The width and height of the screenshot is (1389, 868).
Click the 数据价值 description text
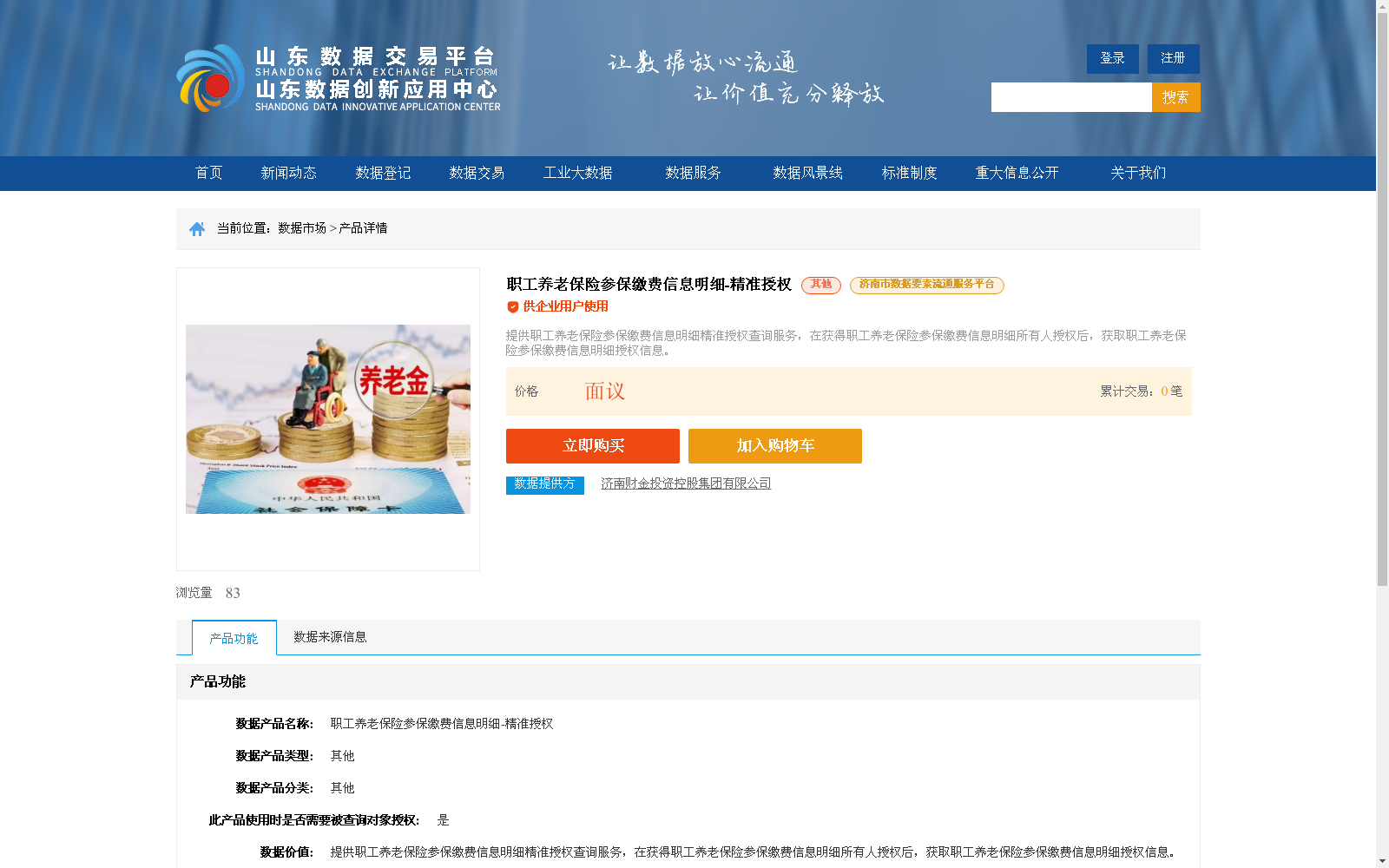click(754, 852)
